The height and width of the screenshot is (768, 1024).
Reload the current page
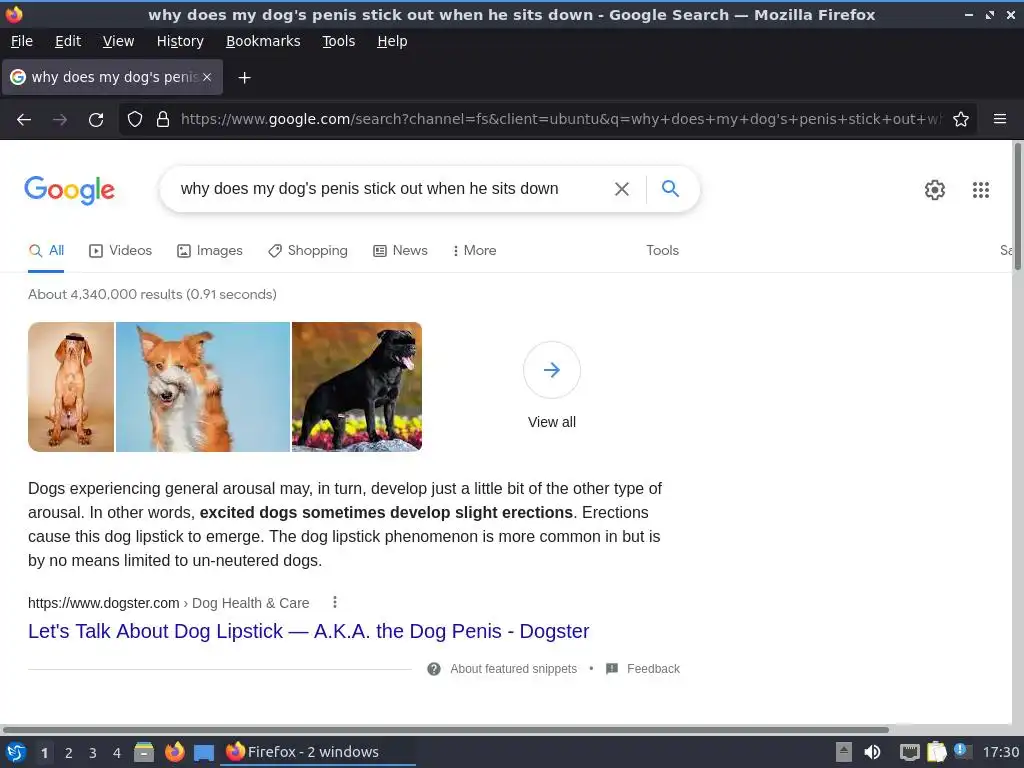[96, 120]
